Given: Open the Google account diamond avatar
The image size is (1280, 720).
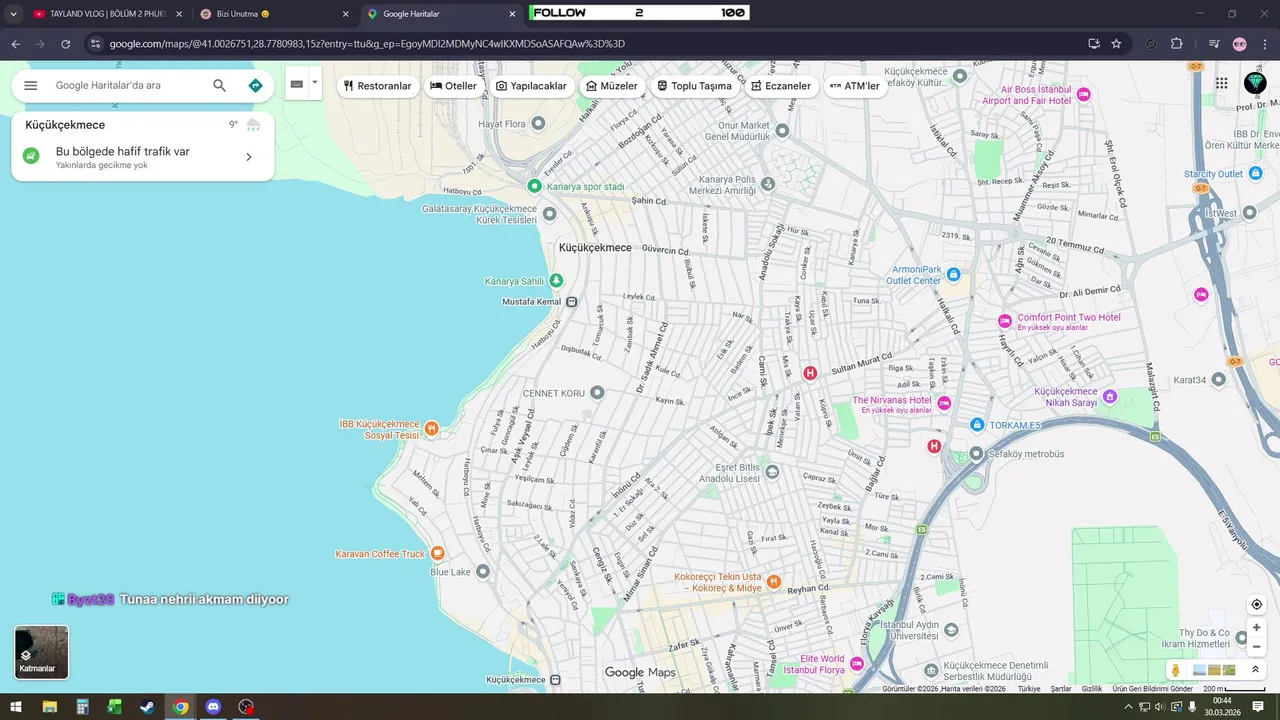Looking at the screenshot, I should (x=1255, y=84).
